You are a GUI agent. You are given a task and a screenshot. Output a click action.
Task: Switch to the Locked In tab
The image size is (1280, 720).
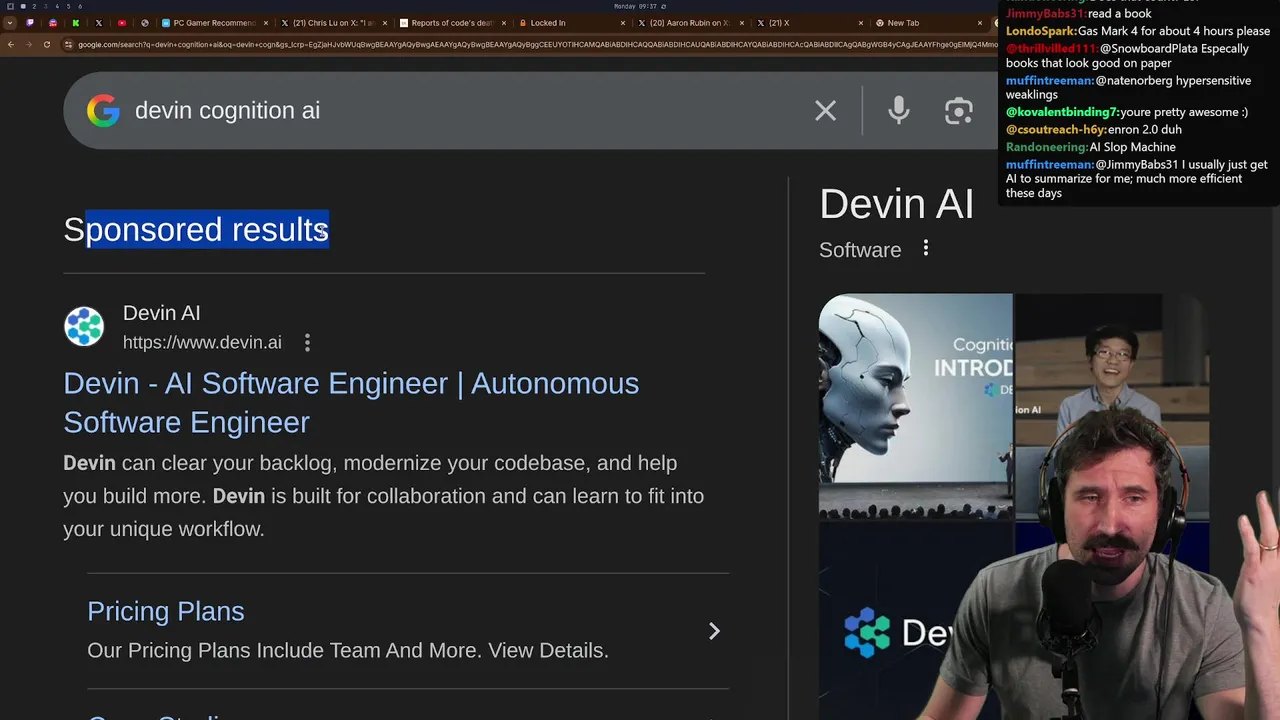(x=571, y=23)
